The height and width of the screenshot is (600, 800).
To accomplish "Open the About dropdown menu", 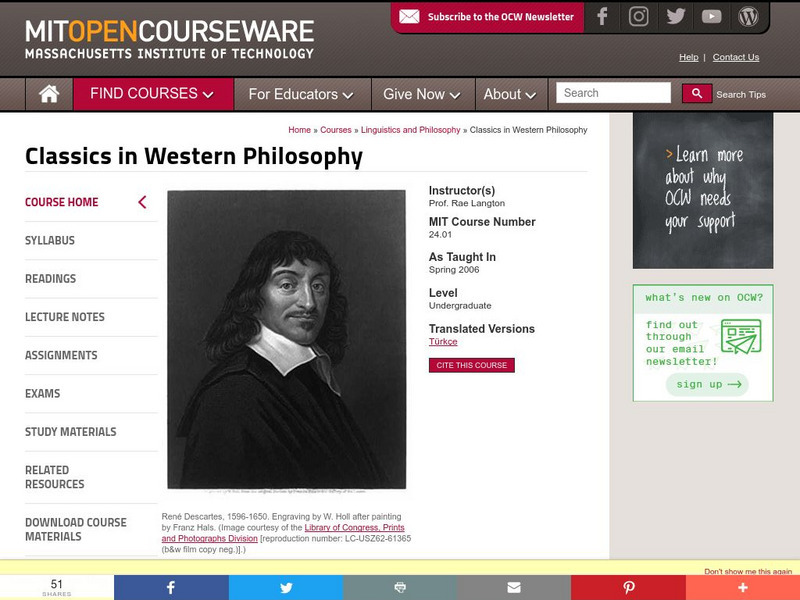I will tap(511, 94).
